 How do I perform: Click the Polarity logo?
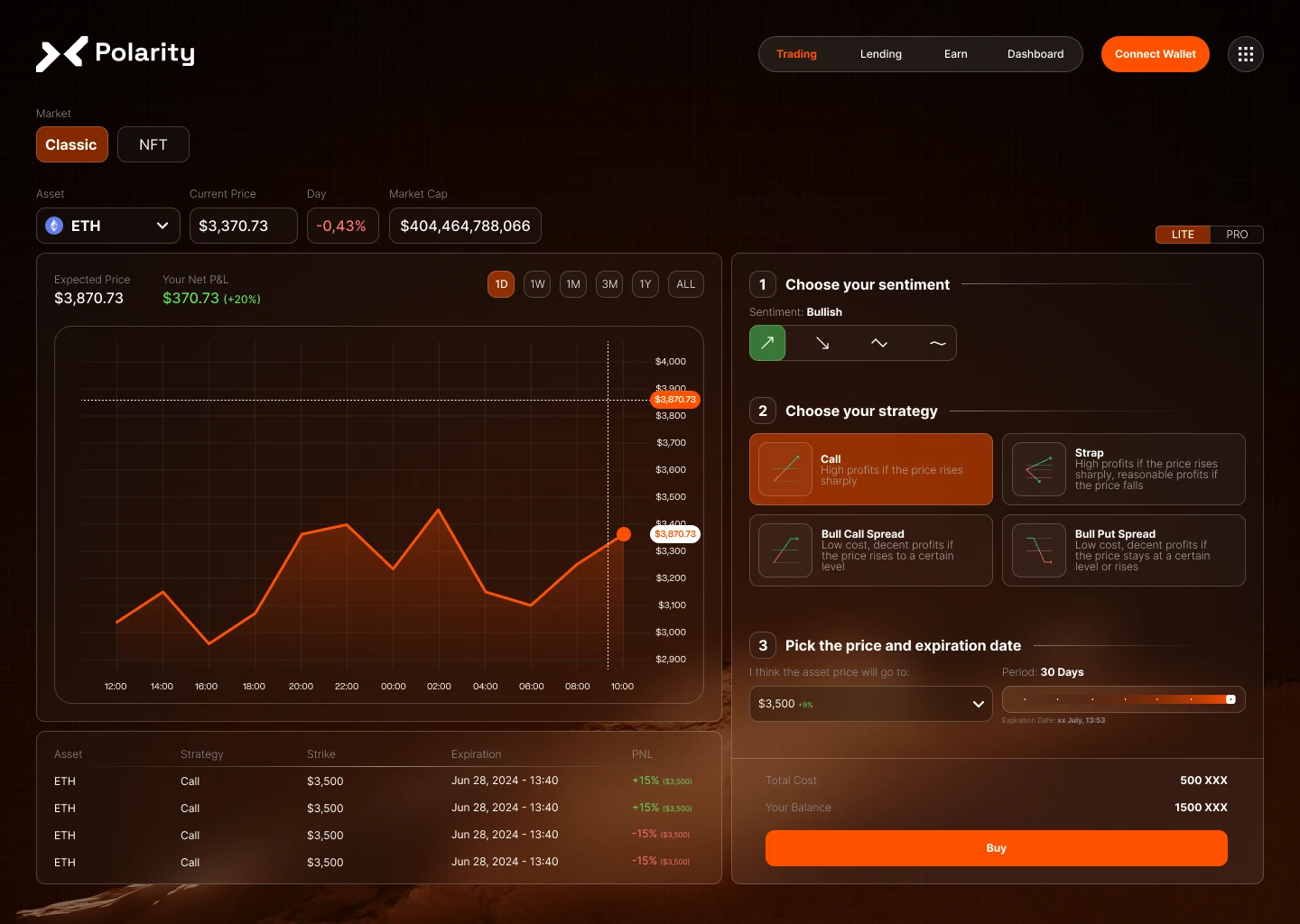click(x=116, y=54)
